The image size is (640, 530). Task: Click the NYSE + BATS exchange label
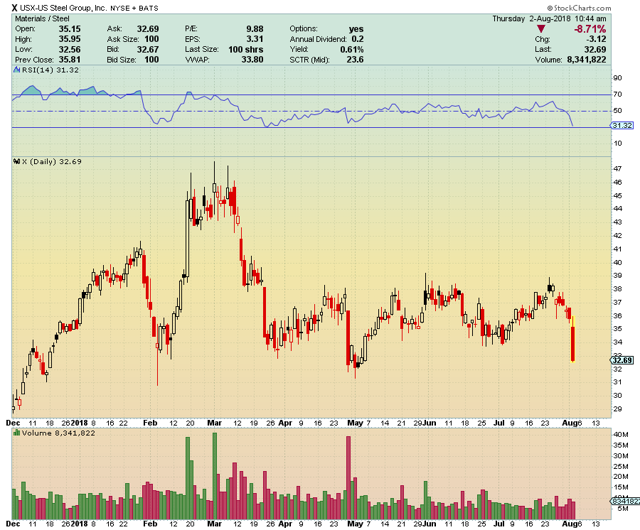pyautogui.click(x=134, y=8)
